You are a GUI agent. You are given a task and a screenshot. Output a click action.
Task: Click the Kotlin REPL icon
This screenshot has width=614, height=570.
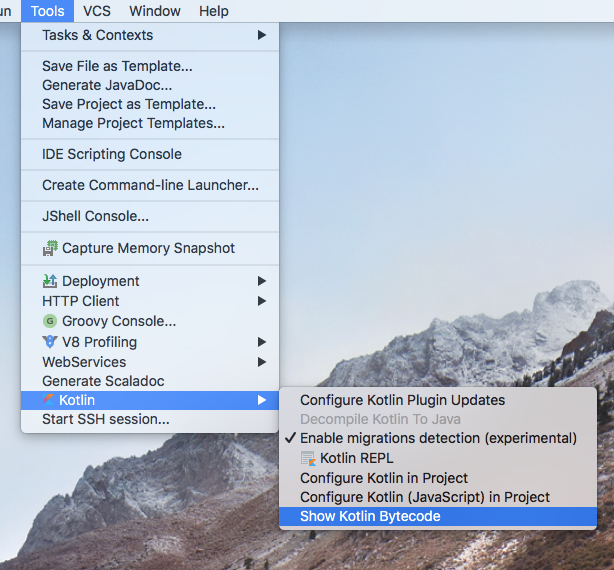308,458
